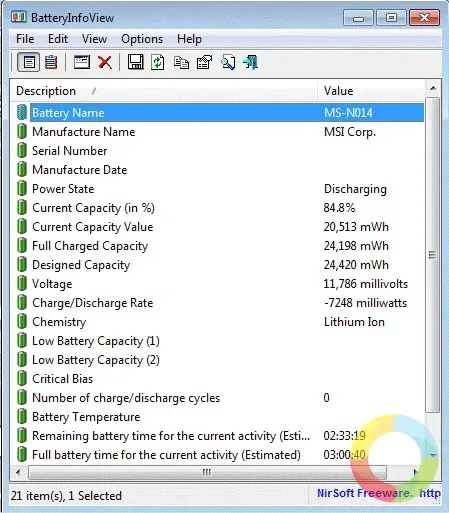The height and width of the screenshot is (513, 449).
Task: Open the View menu
Action: click(x=95, y=39)
